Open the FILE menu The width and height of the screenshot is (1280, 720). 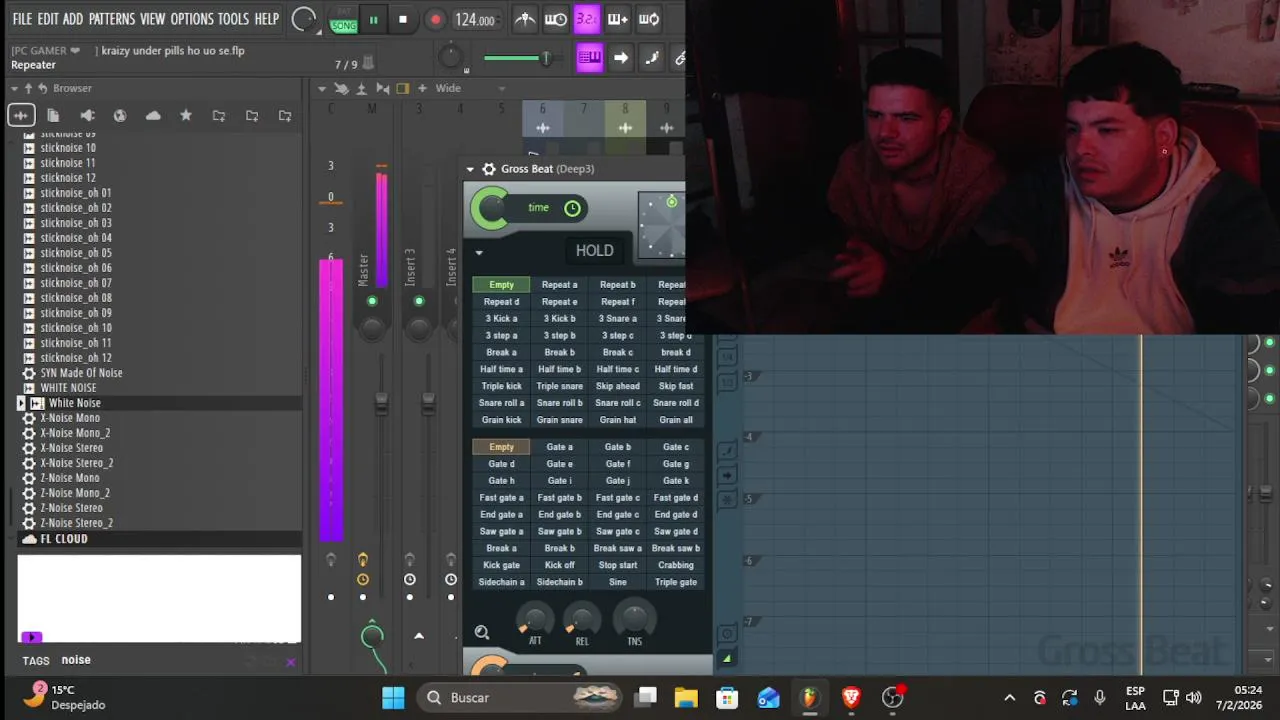tap(22, 19)
